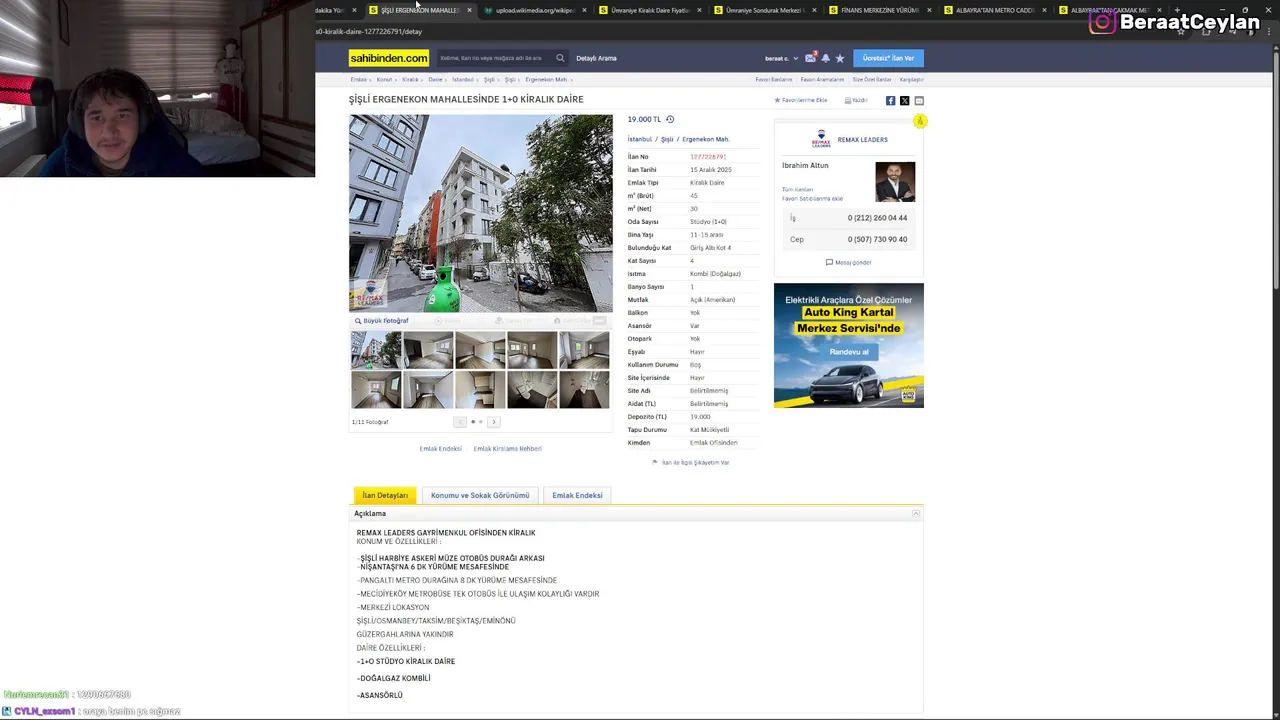Screen dimensions: 1280x720
Task: Select Konumu ve Sokak Görünümü tab
Action: click(x=480, y=495)
